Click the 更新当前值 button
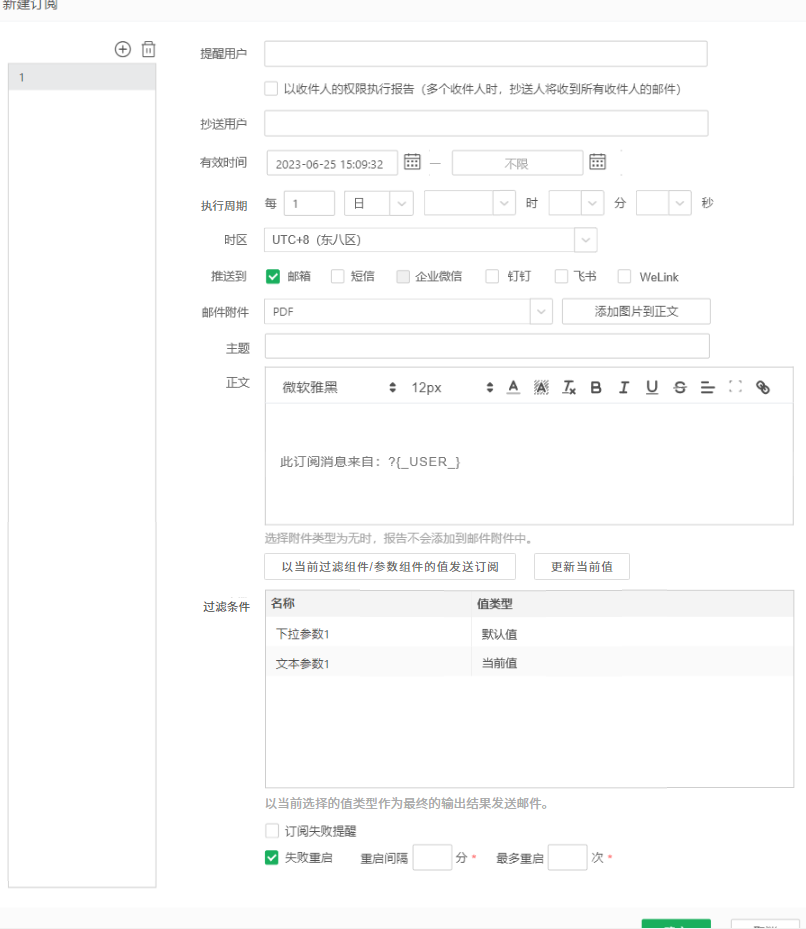The image size is (806, 929). tap(581, 566)
